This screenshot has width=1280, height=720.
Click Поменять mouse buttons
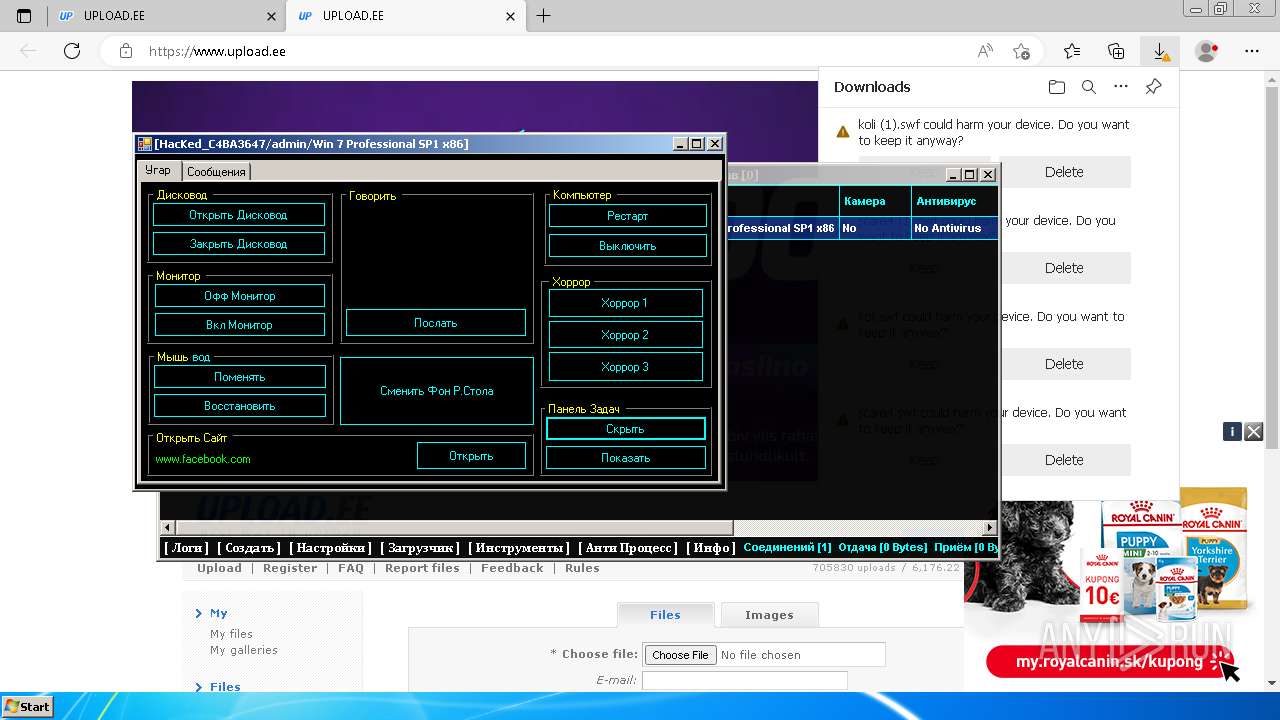coord(240,377)
